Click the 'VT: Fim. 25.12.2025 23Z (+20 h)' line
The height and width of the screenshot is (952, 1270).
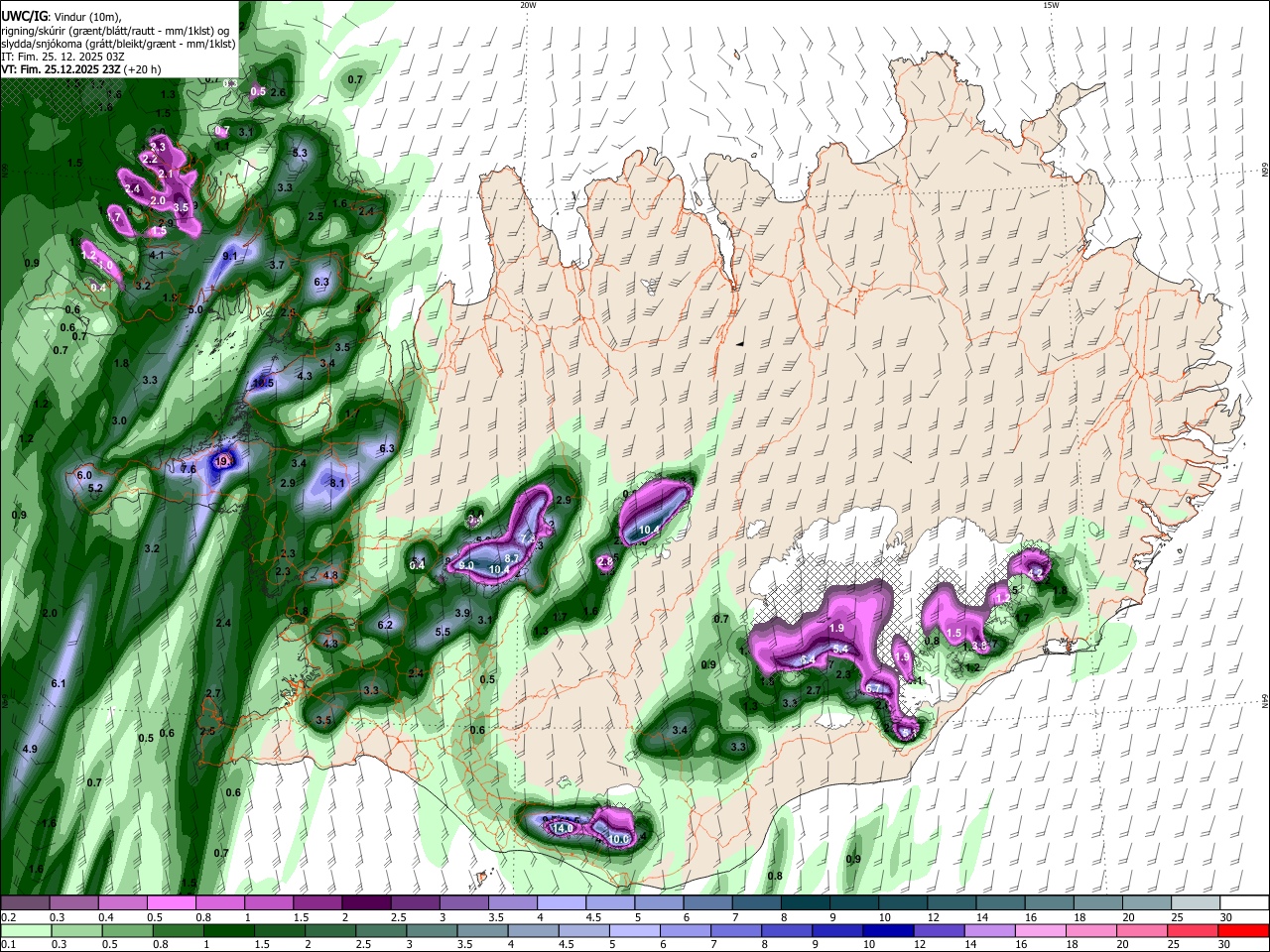point(80,69)
